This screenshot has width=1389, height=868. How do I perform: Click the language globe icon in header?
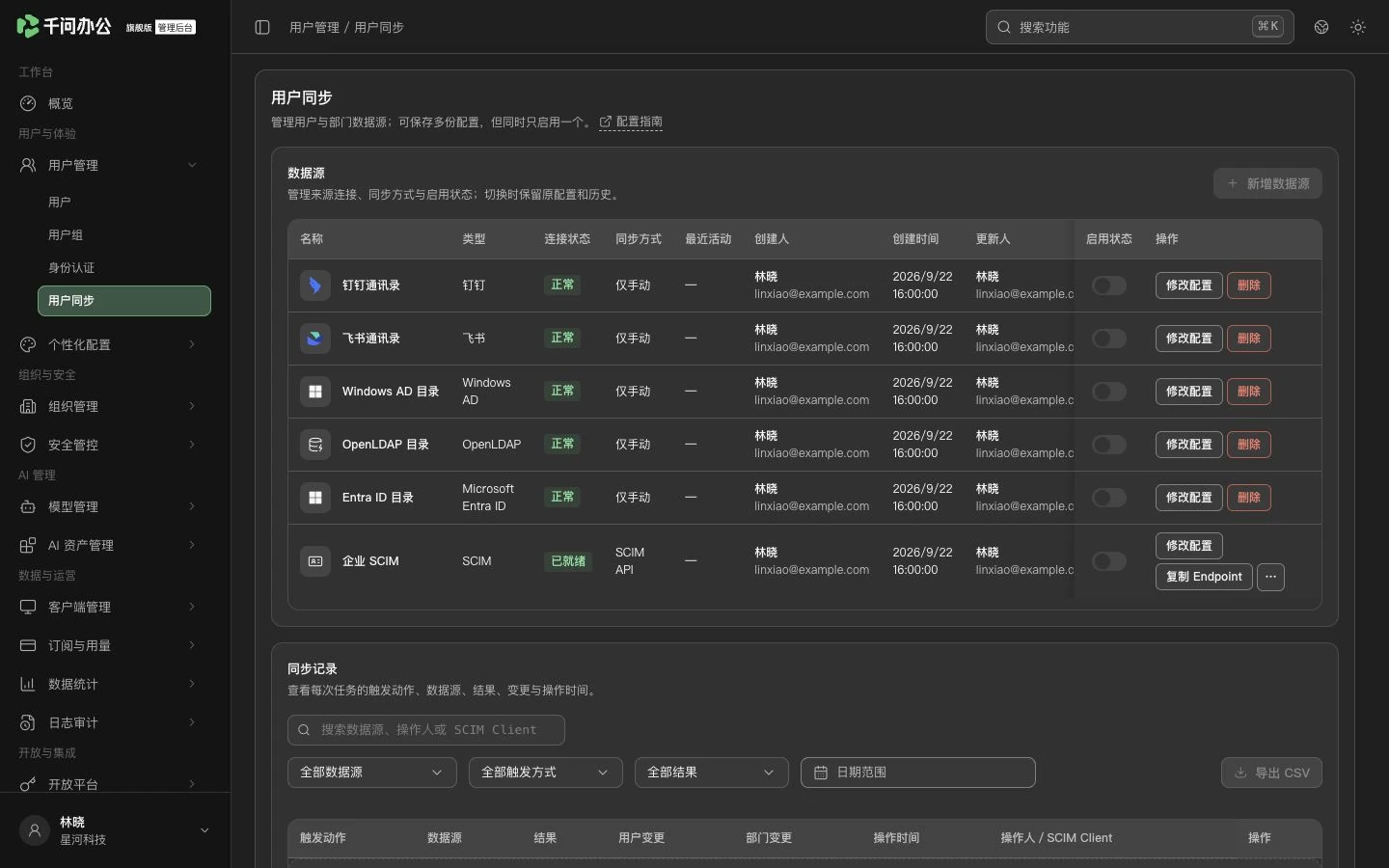(1321, 27)
